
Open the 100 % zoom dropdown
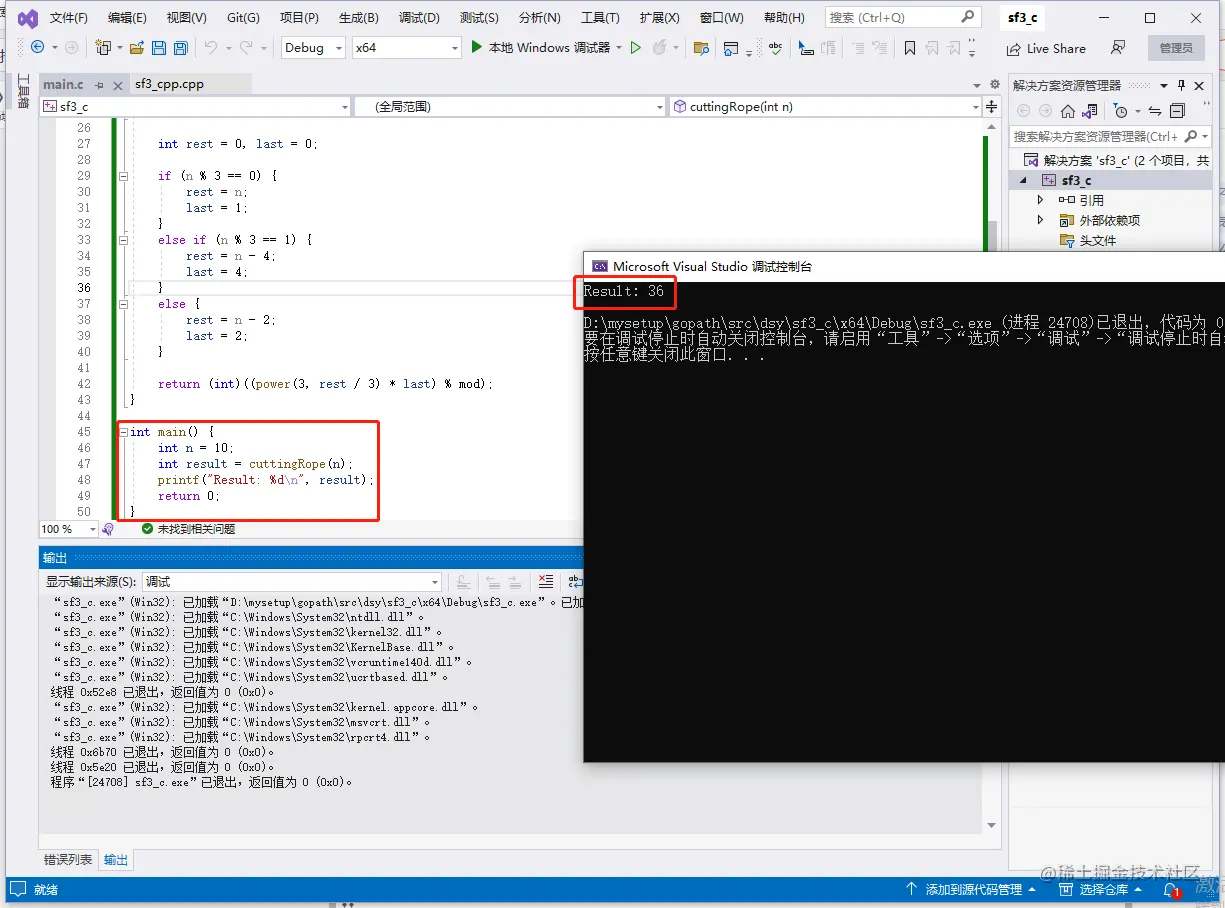68,529
